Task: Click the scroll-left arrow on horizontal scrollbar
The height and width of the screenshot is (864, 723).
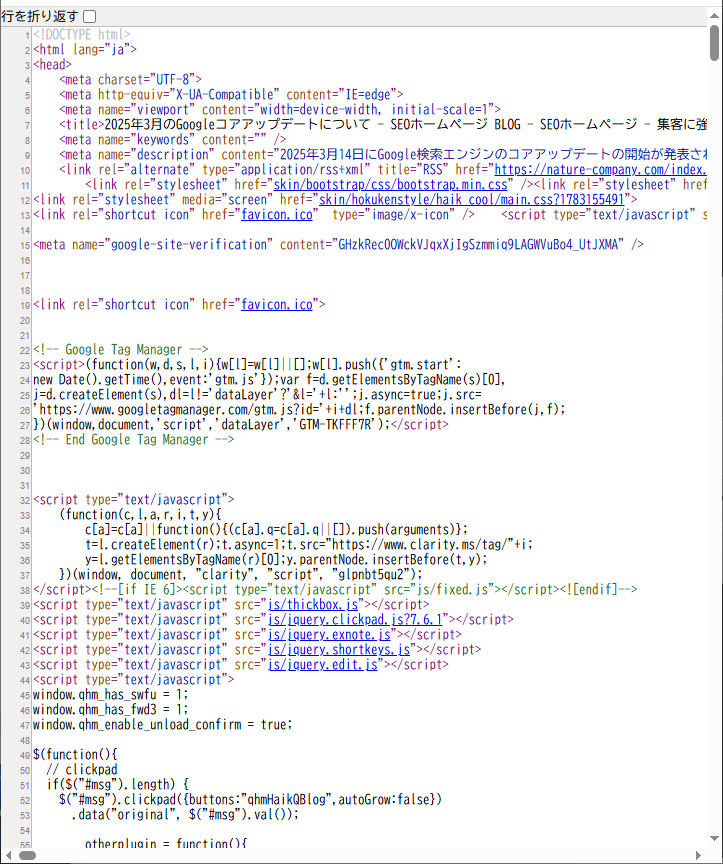Action: click(8, 856)
